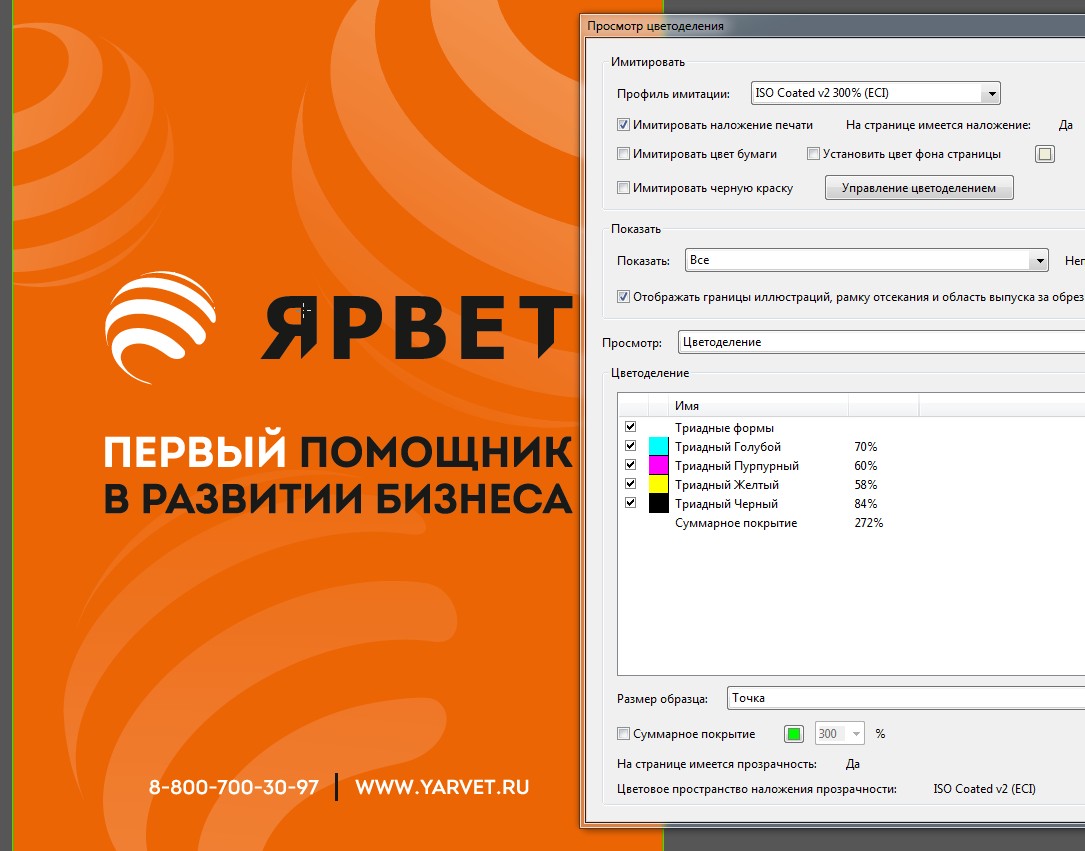Click the green total coverage color swatch
This screenshot has height=851, width=1085.
pos(794,734)
